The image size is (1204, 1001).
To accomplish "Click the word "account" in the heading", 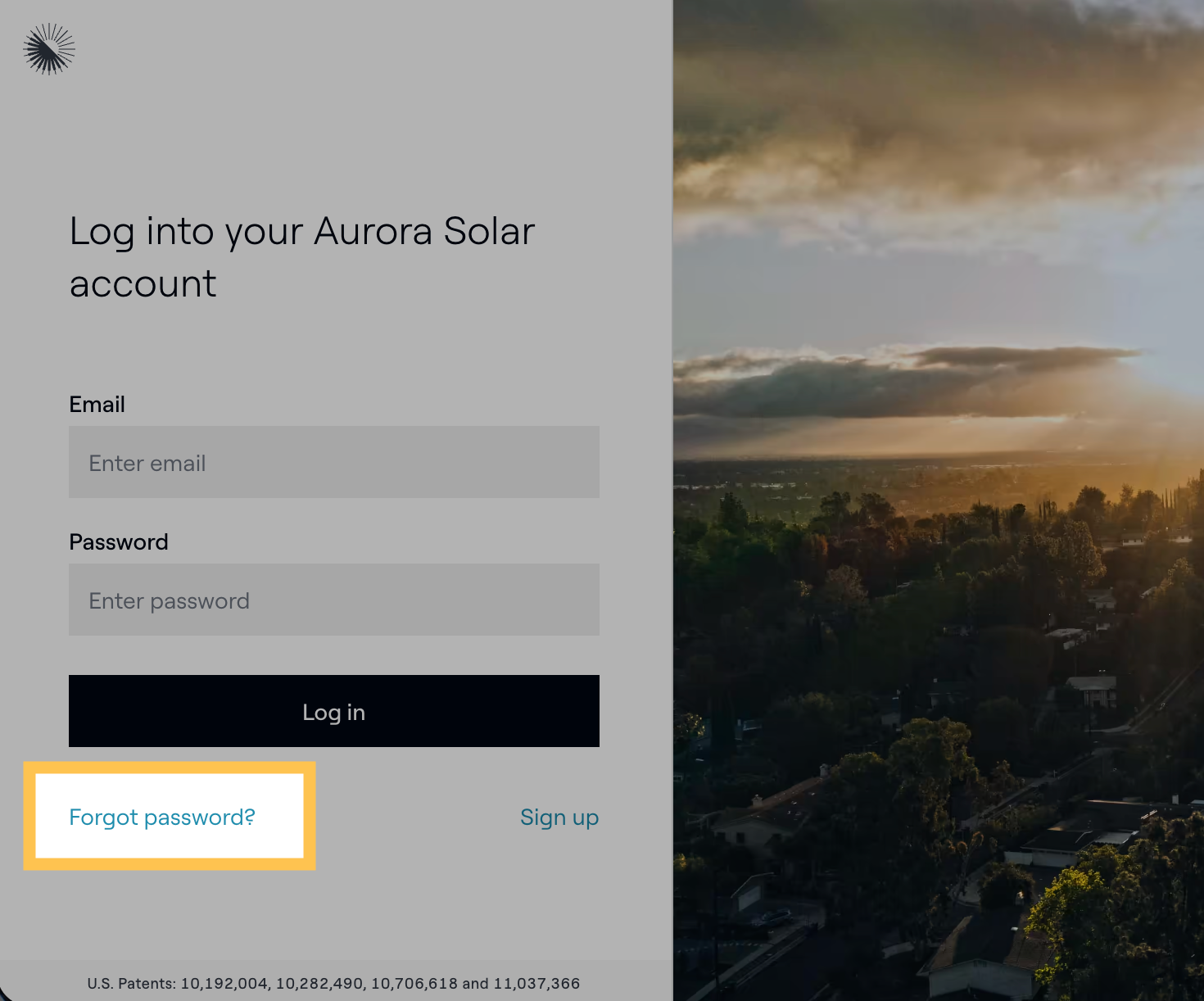I will click(143, 285).
